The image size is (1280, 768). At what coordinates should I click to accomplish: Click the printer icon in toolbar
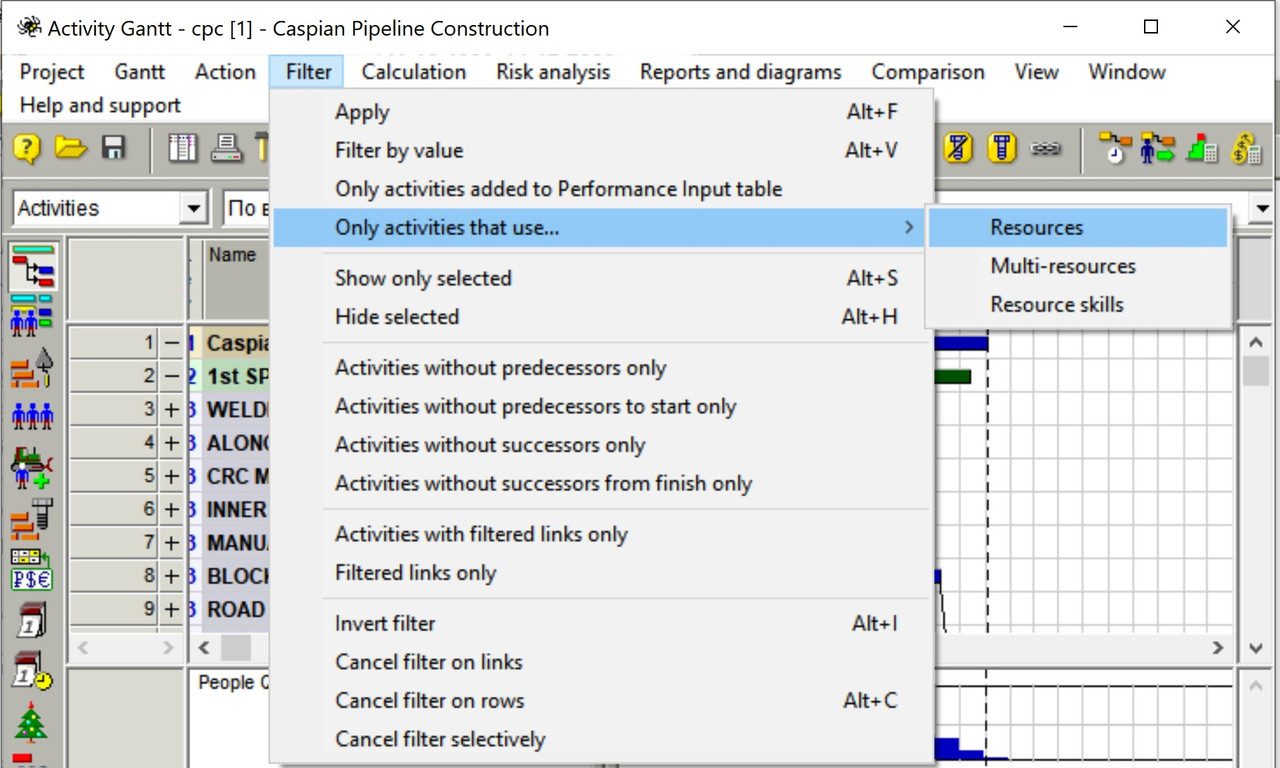(227, 150)
